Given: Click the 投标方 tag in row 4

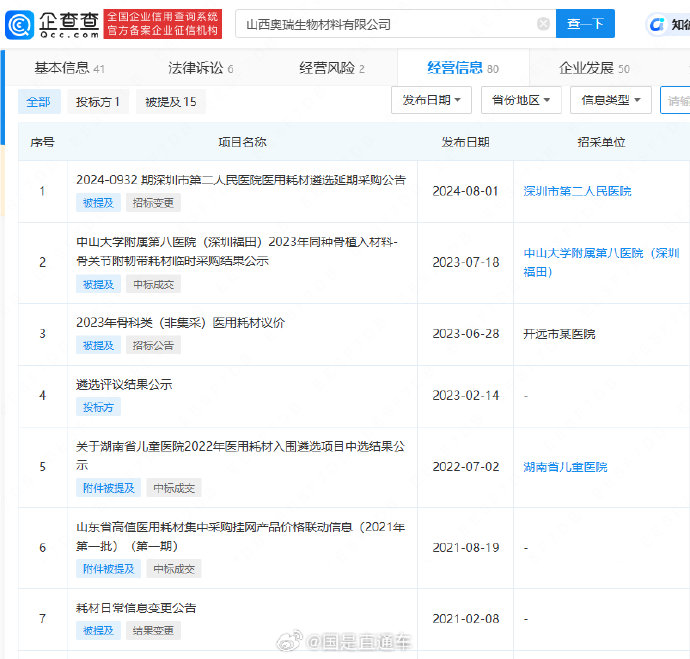Looking at the screenshot, I should click(98, 407).
